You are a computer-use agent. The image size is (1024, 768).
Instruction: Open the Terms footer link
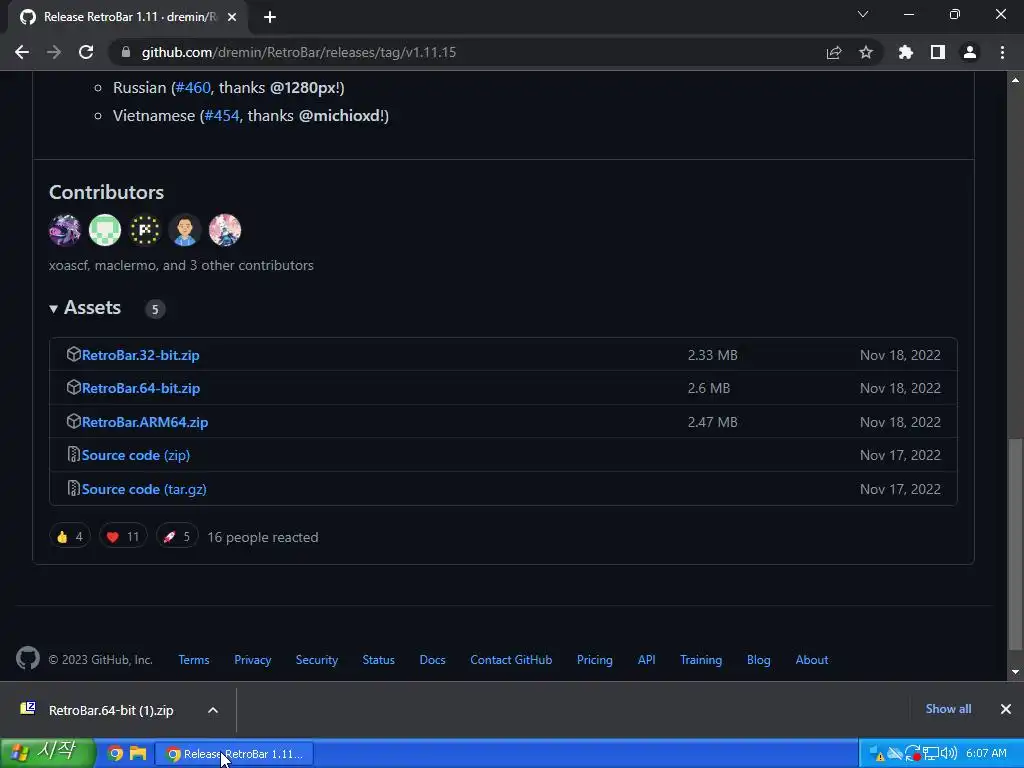(x=194, y=660)
